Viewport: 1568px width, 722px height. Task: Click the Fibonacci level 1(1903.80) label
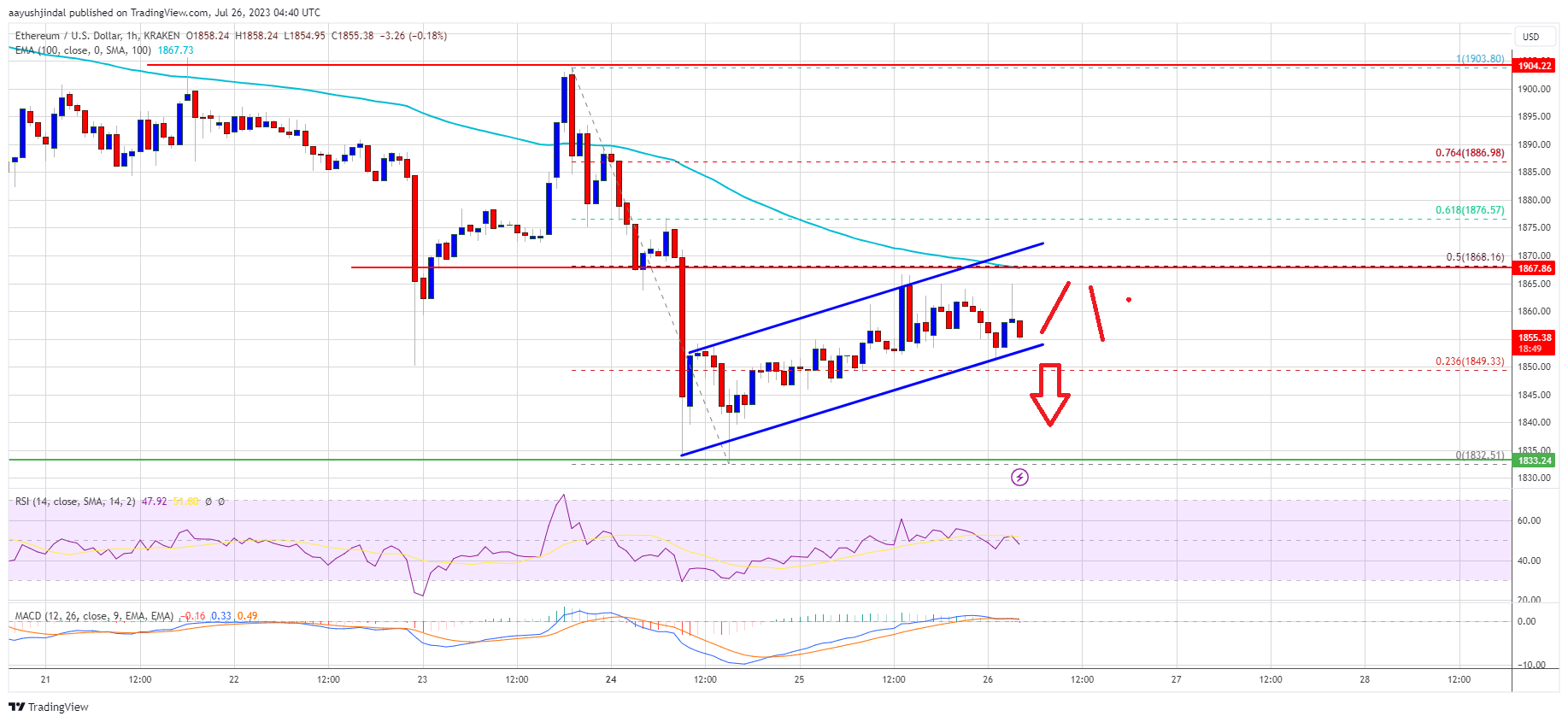[x=1480, y=59]
